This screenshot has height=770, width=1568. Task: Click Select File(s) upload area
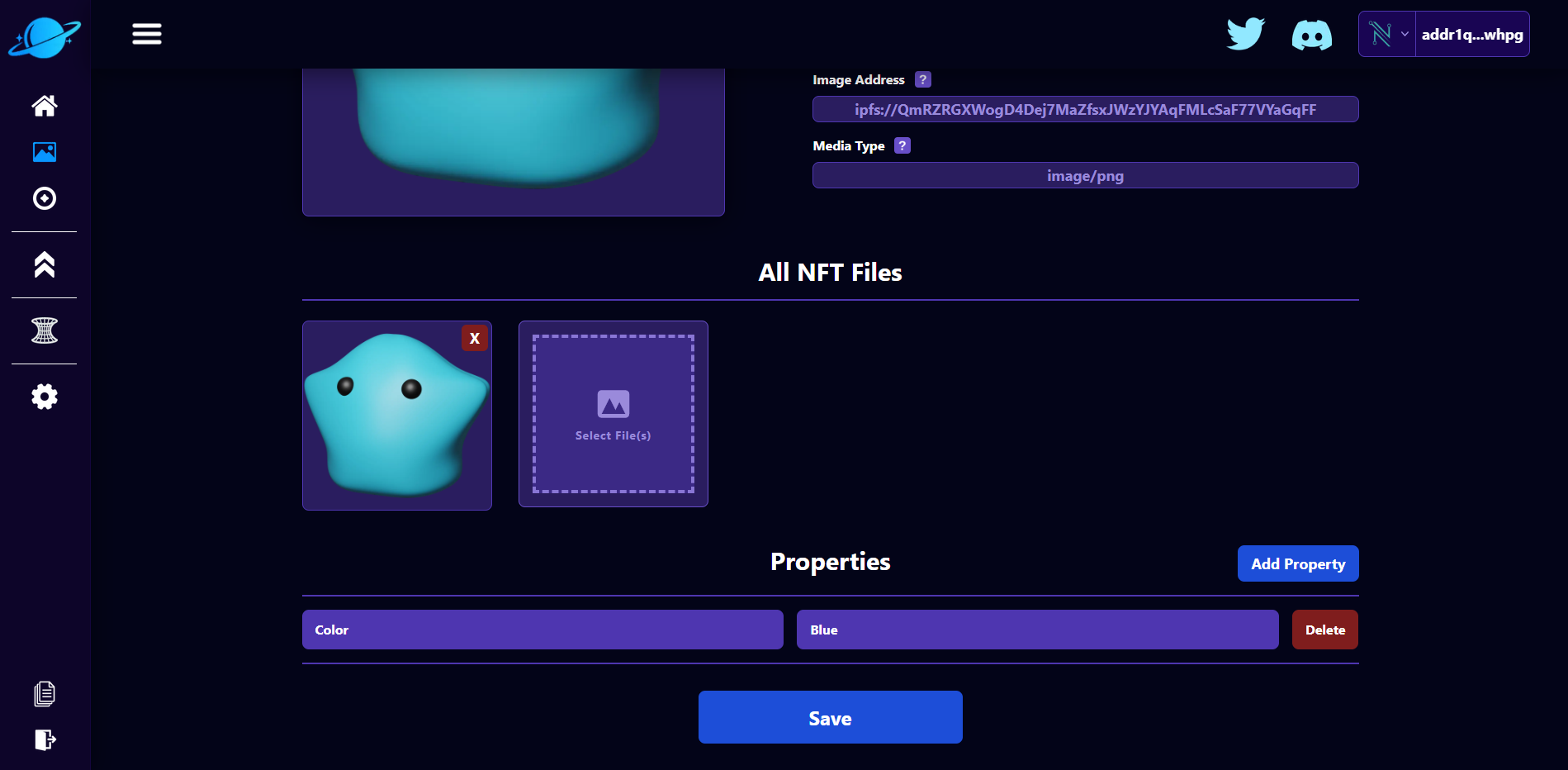pos(613,414)
